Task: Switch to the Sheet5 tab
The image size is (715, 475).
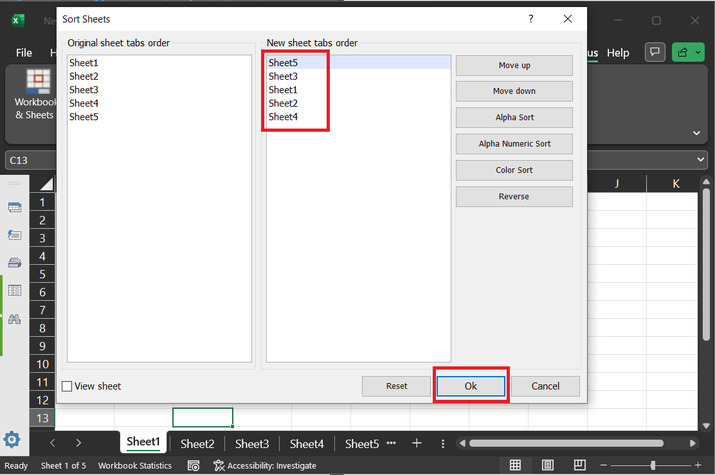Action: (362, 444)
